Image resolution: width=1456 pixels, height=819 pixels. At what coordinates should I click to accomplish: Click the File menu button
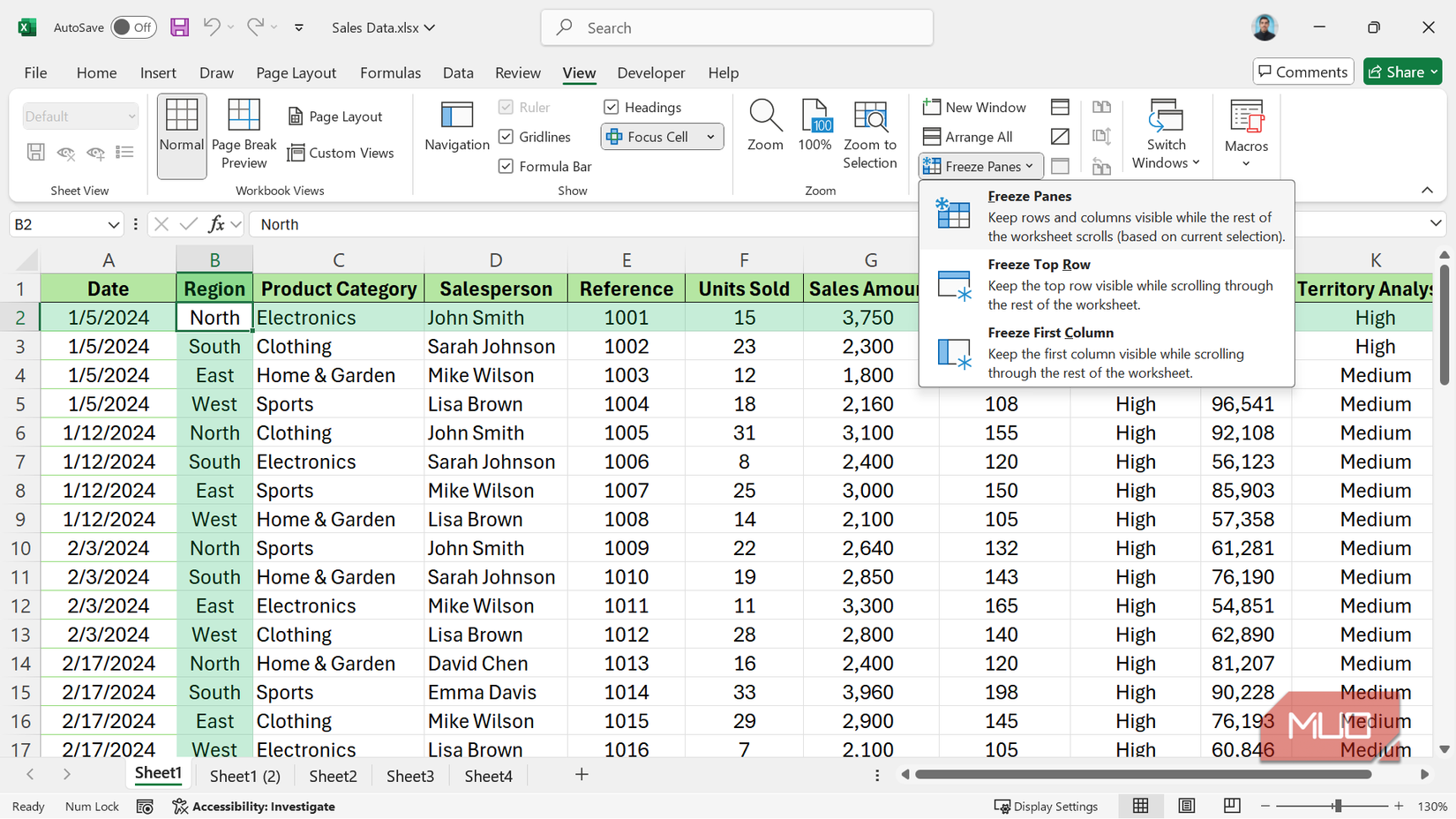point(35,72)
